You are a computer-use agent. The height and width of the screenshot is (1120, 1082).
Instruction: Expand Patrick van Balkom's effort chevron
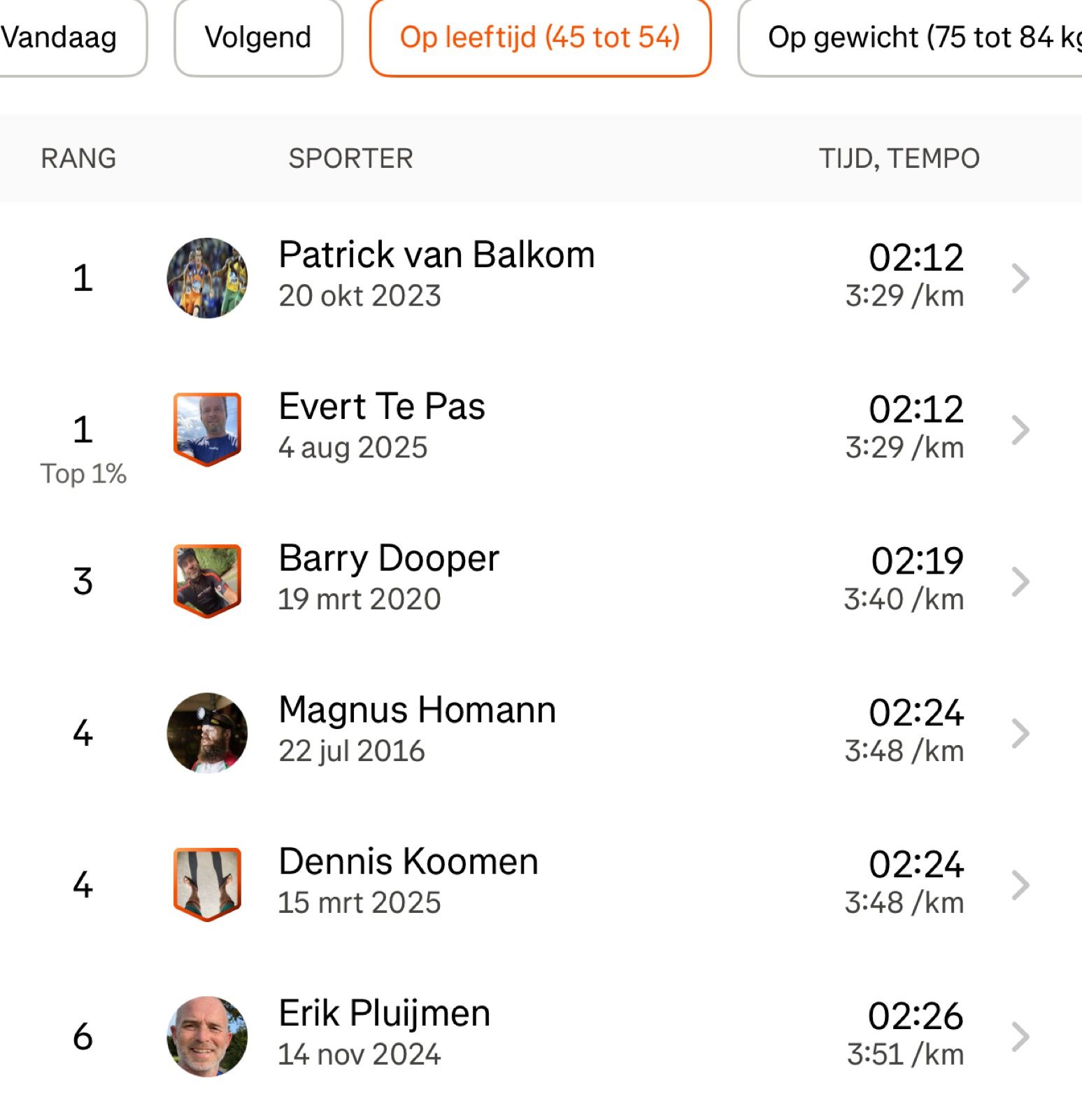tap(1021, 278)
